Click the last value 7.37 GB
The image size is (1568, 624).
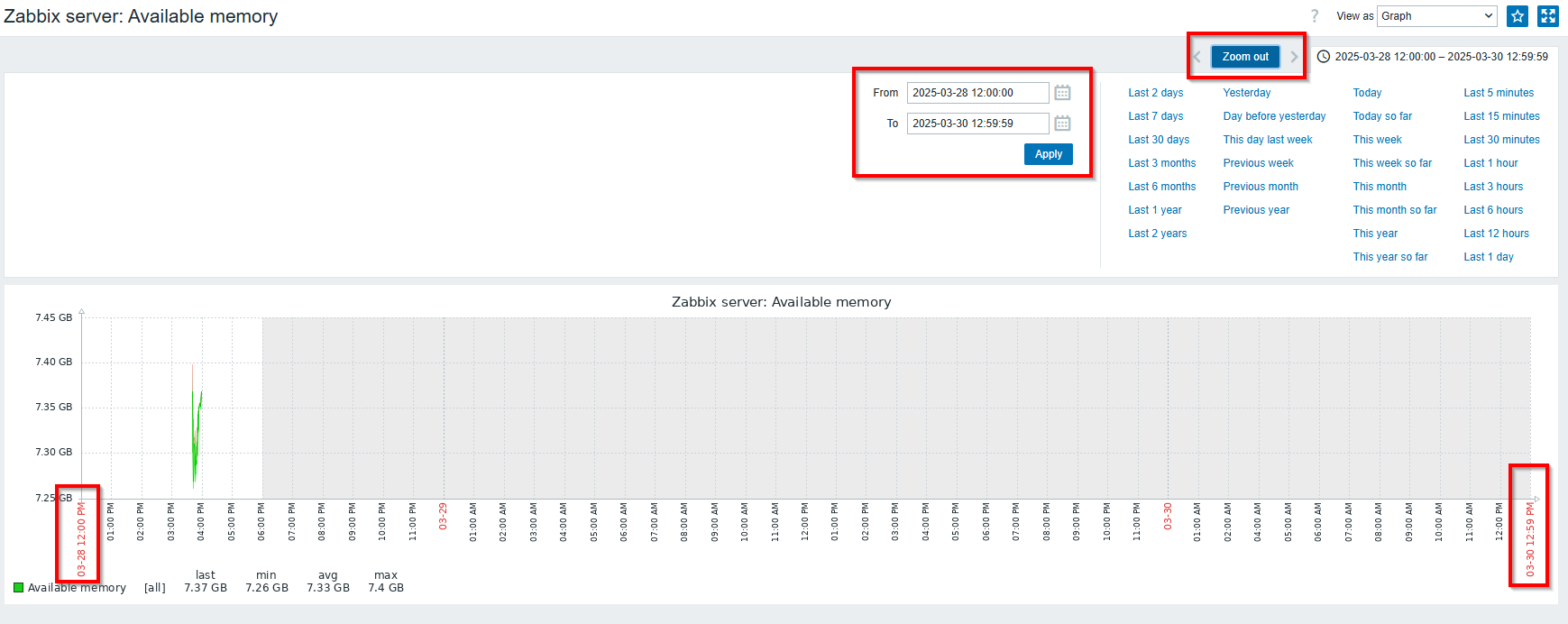pyautogui.click(x=206, y=588)
